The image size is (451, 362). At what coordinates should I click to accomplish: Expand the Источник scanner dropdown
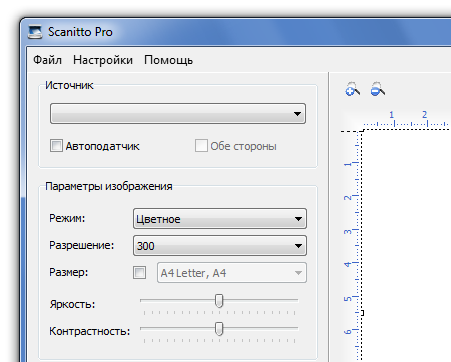tap(178, 114)
